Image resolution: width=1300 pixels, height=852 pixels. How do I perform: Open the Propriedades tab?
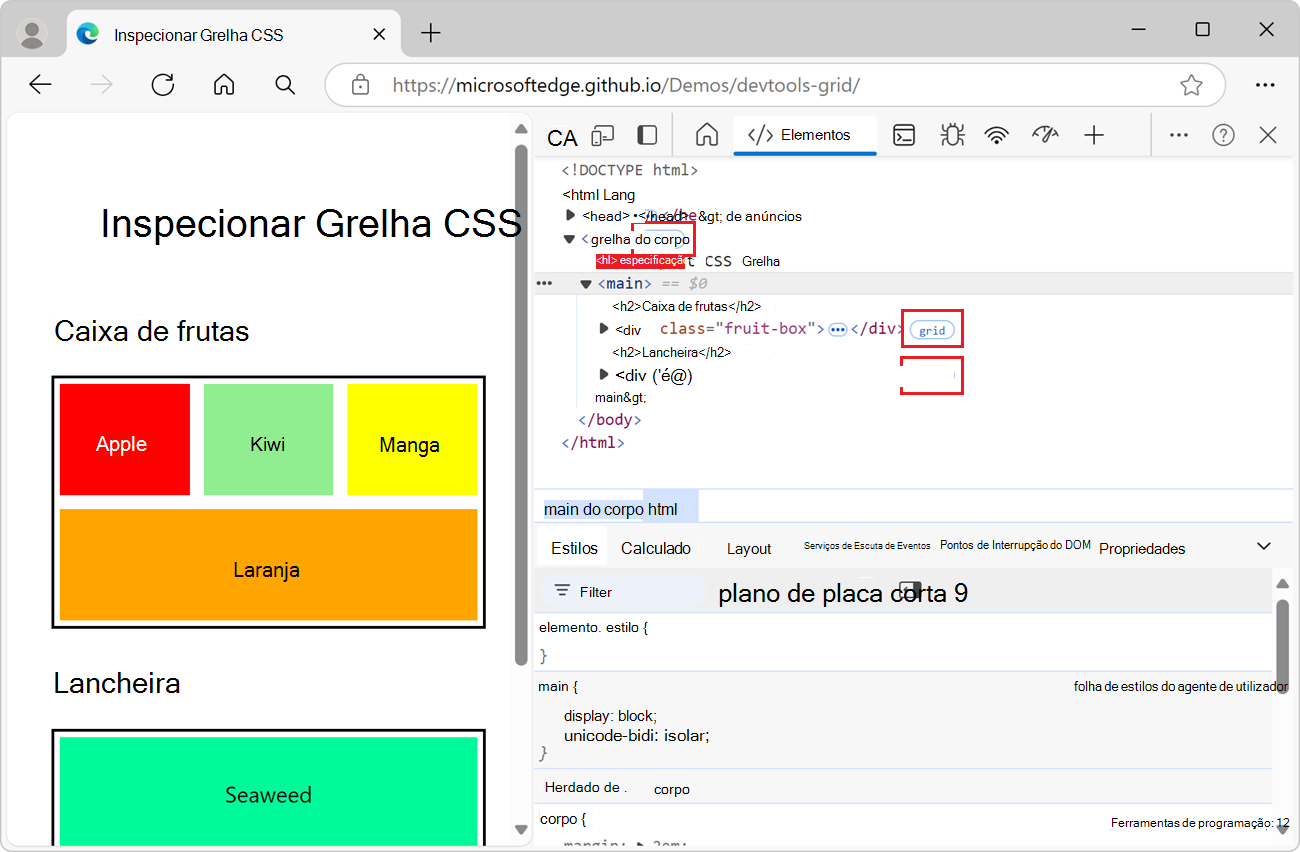[x=1142, y=548]
